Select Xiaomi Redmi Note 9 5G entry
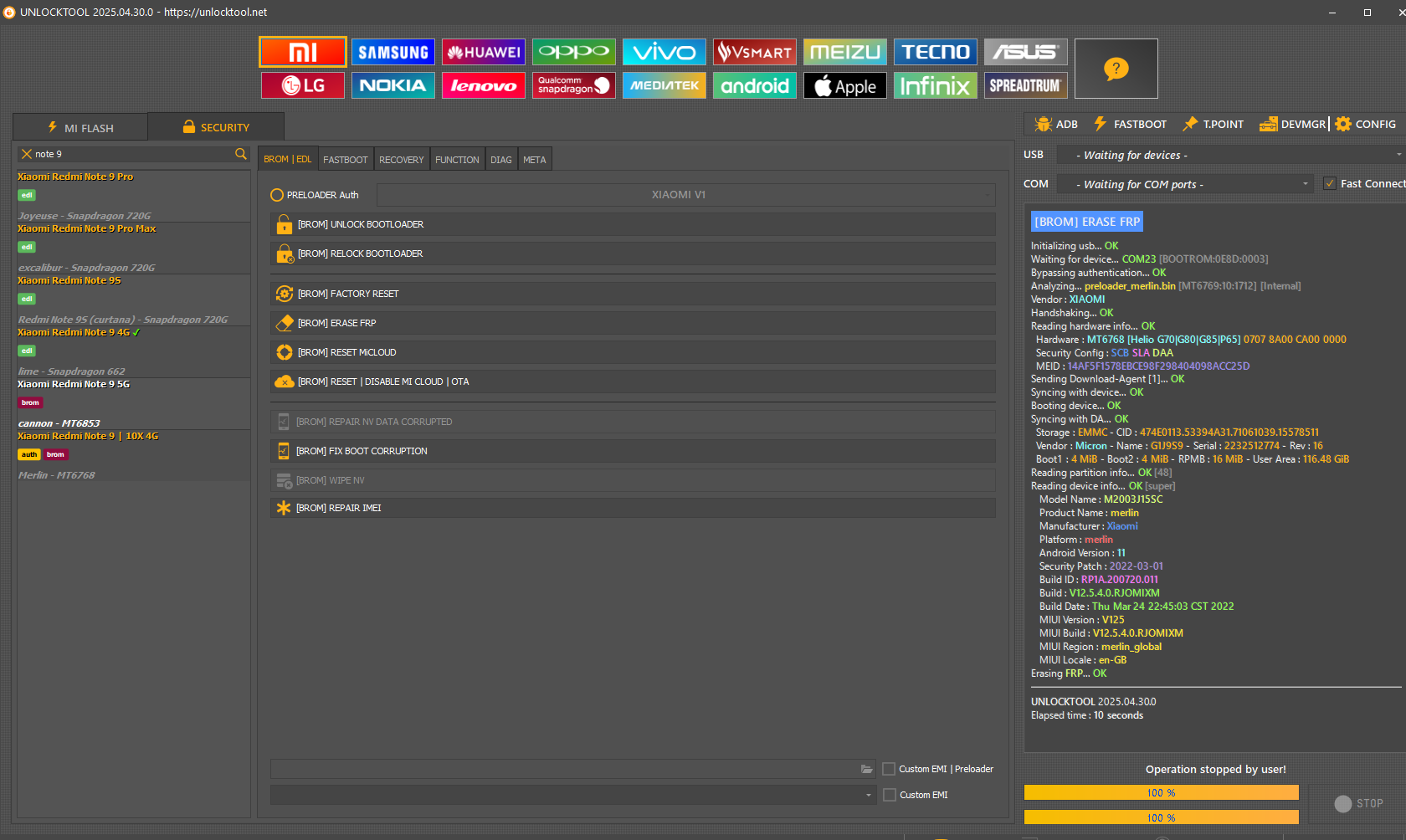 133,403
